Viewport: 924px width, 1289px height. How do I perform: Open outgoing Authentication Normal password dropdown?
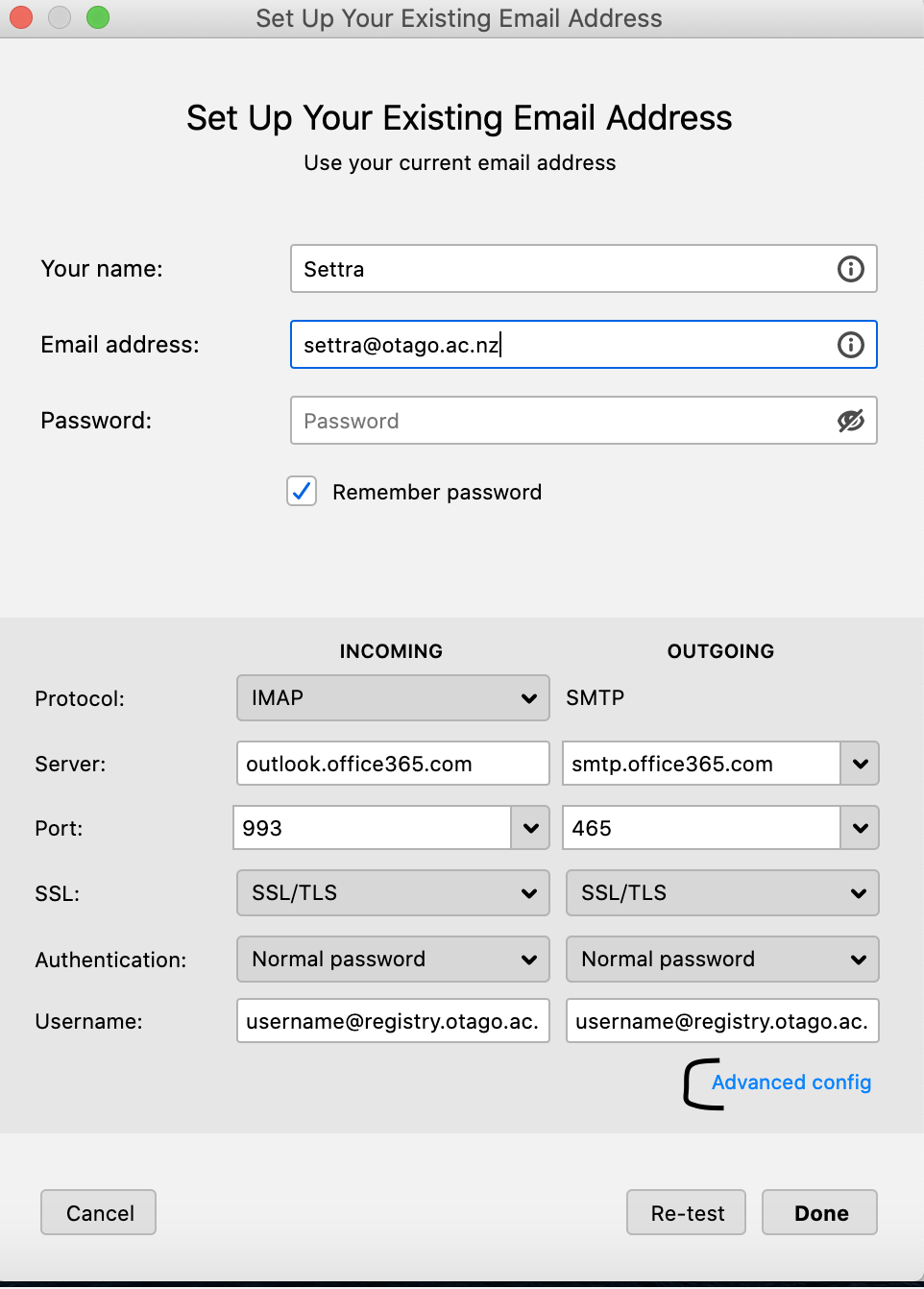pos(722,960)
